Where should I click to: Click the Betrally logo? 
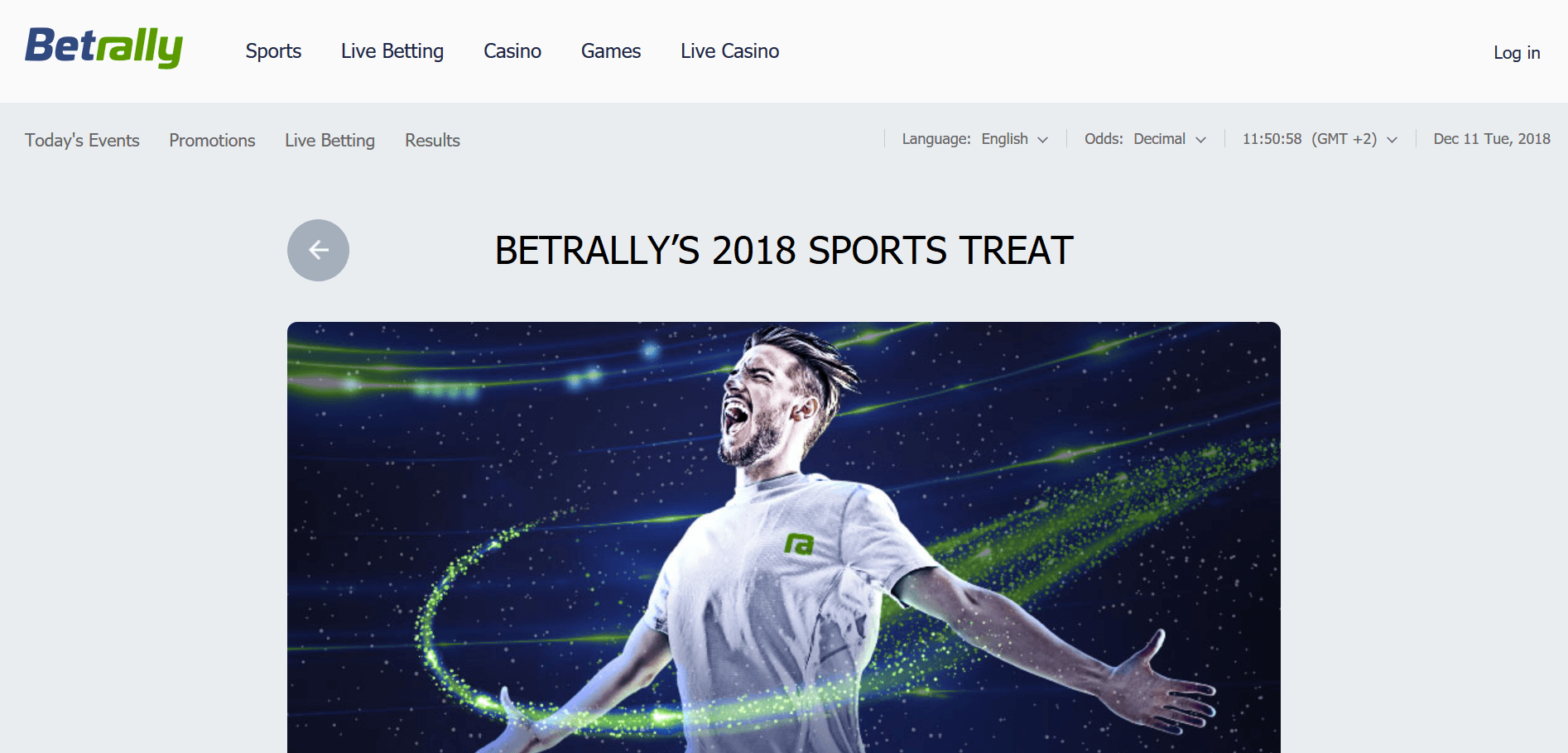(103, 47)
